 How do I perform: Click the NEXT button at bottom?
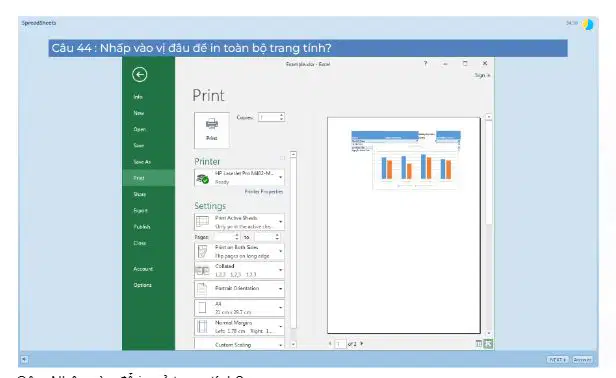(x=557, y=360)
